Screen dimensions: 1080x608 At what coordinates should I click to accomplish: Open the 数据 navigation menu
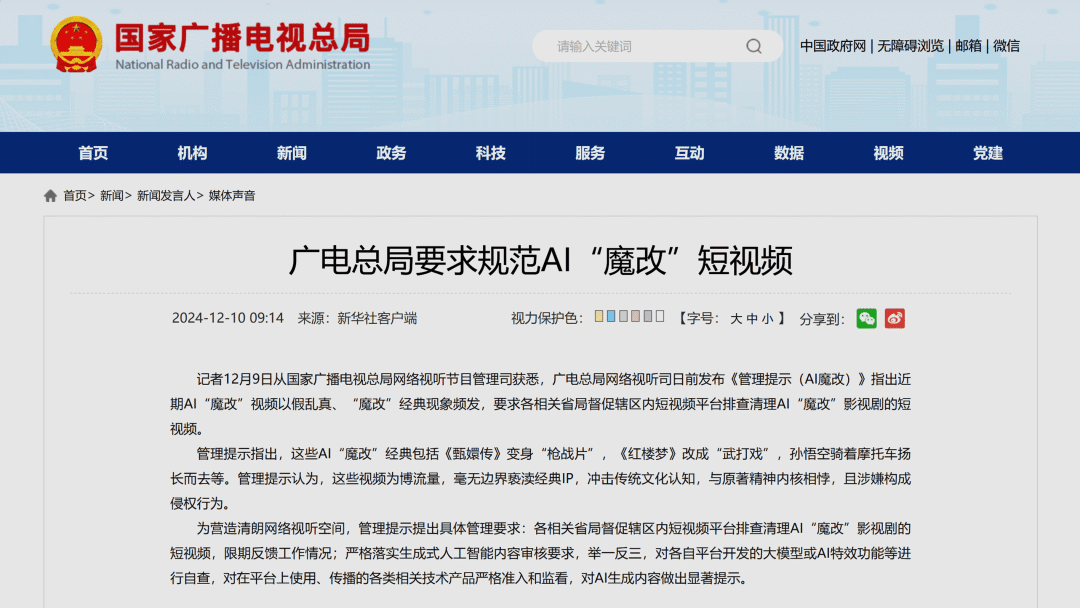click(789, 153)
